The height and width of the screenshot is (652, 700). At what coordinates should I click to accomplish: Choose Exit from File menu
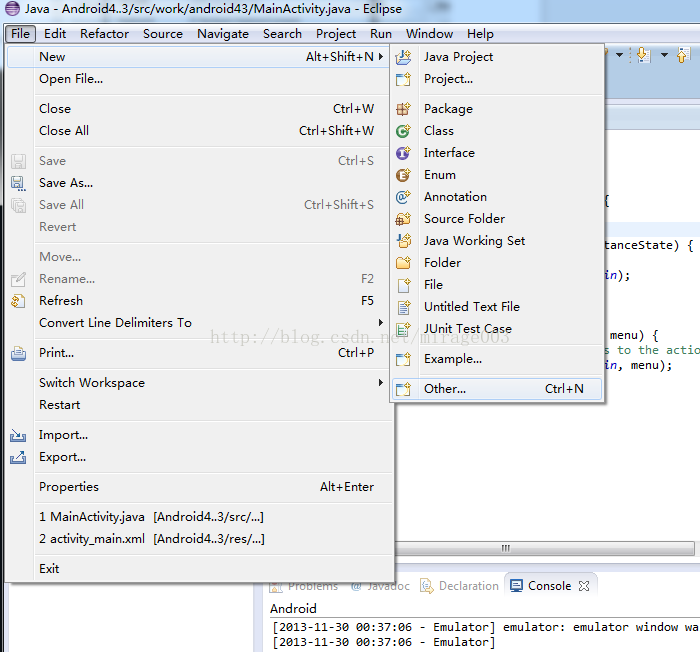(x=199, y=568)
